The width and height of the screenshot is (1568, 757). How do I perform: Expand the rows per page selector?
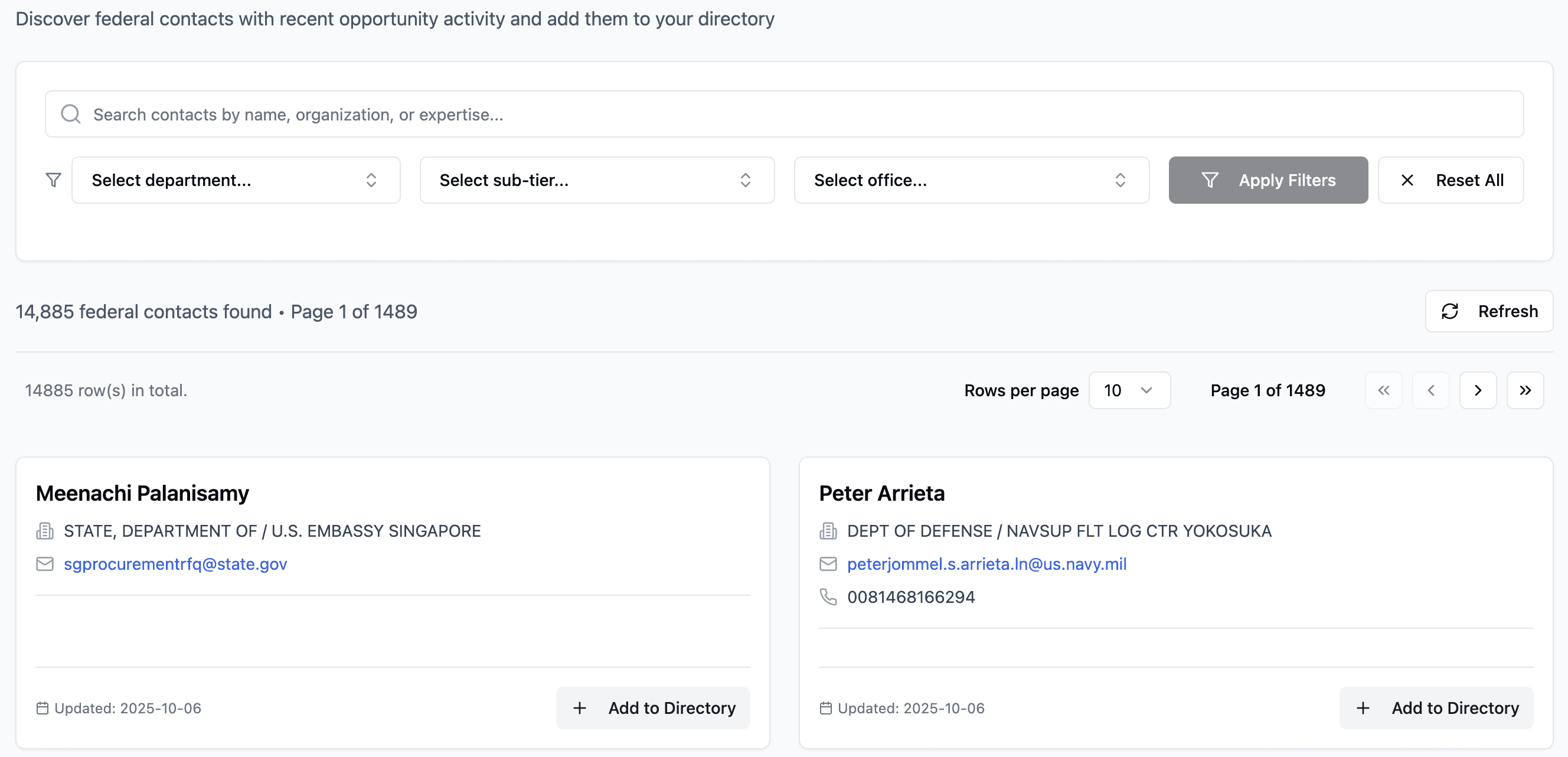[x=1129, y=390]
